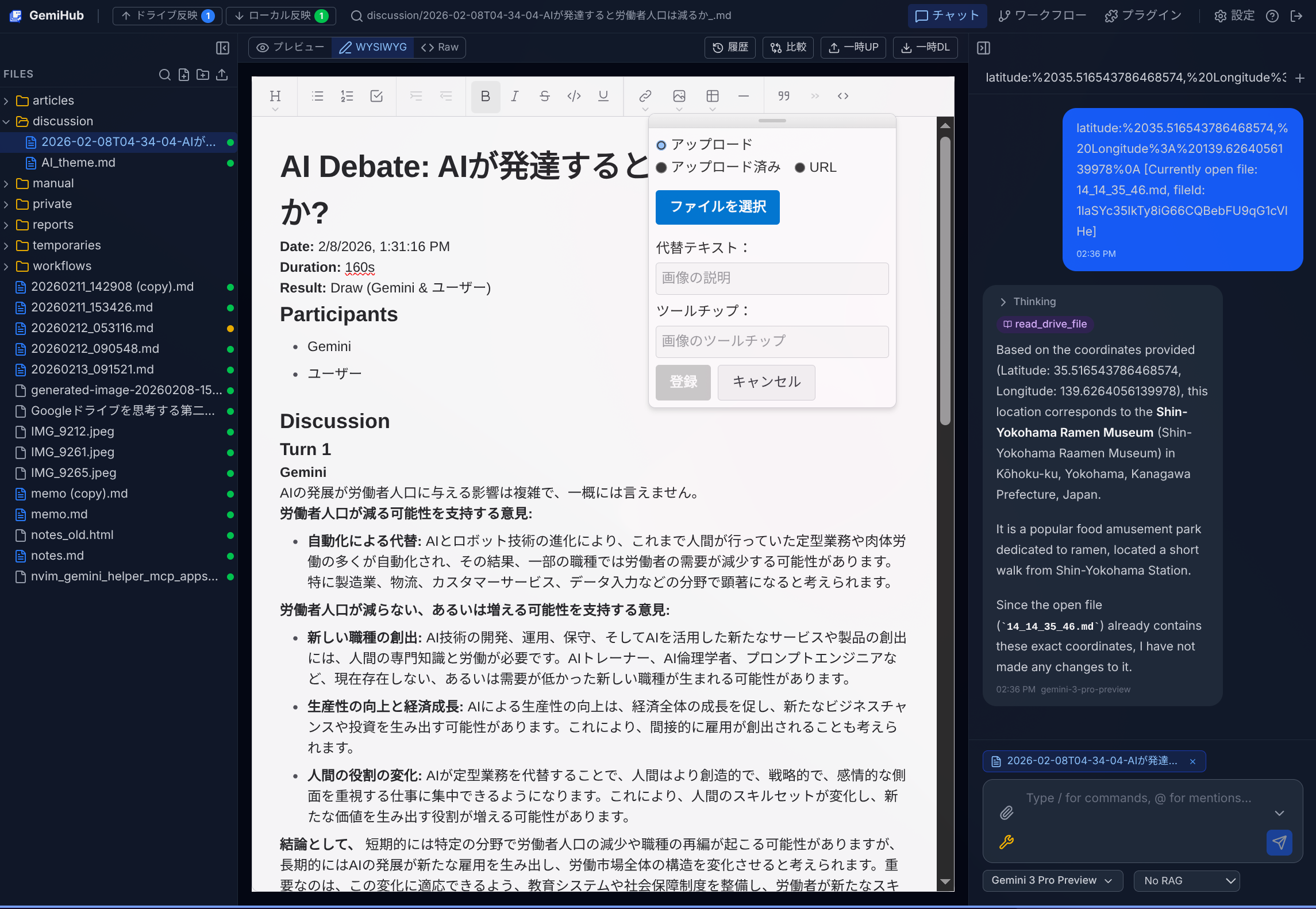Insert a table into the document
This screenshot has height=909, width=1316.
[713, 96]
